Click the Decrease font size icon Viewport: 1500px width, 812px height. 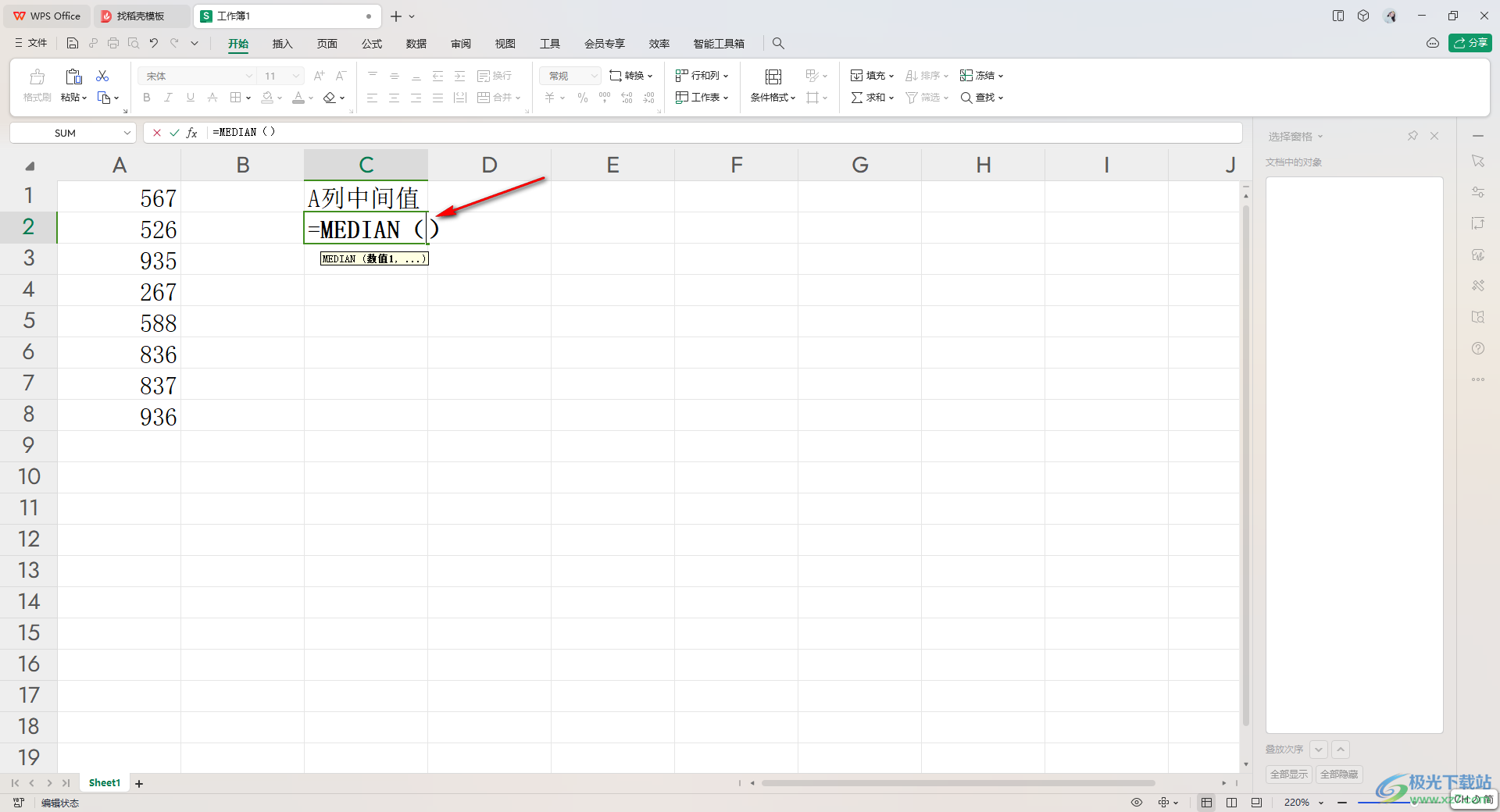(341, 76)
